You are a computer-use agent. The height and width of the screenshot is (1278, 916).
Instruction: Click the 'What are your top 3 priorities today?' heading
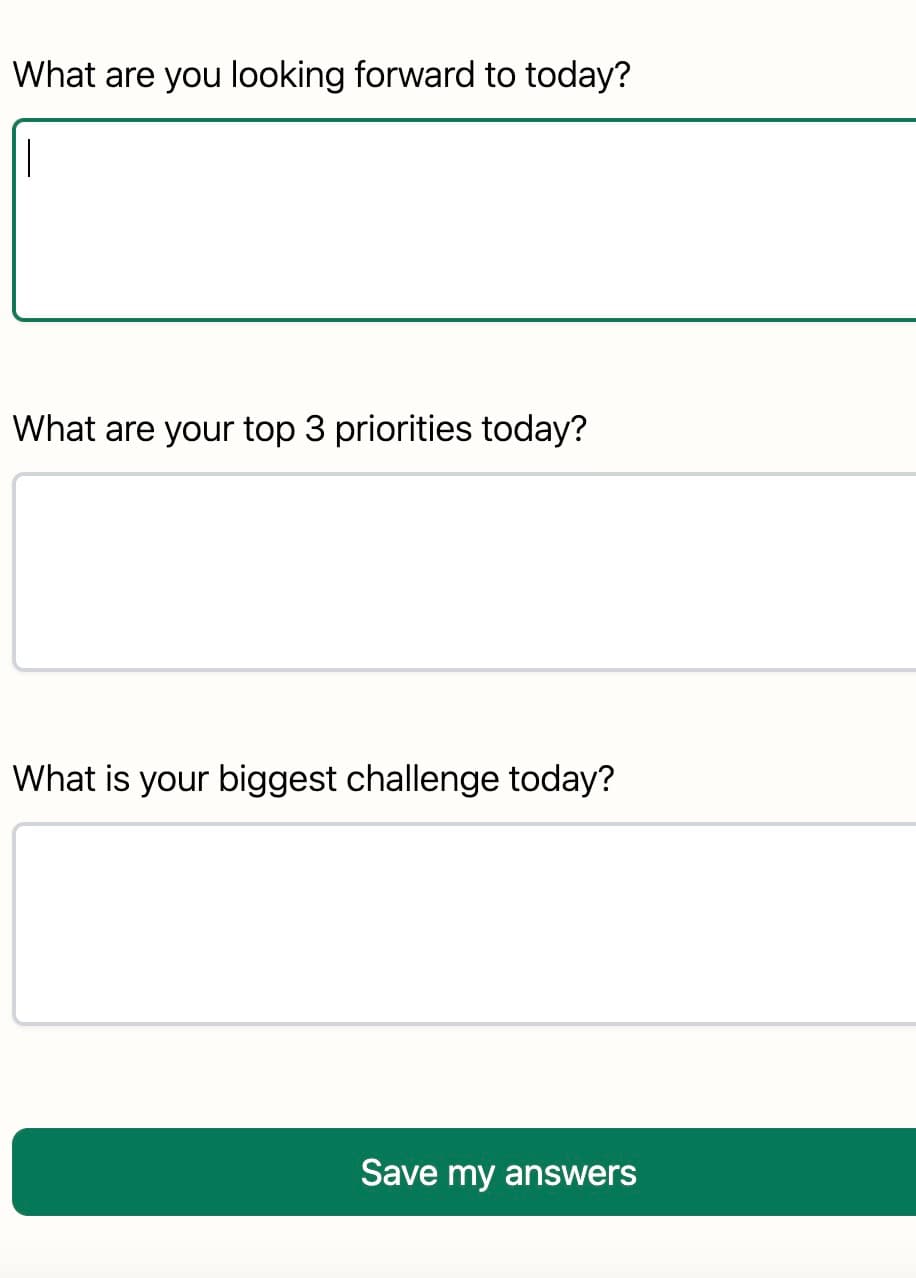(x=300, y=428)
